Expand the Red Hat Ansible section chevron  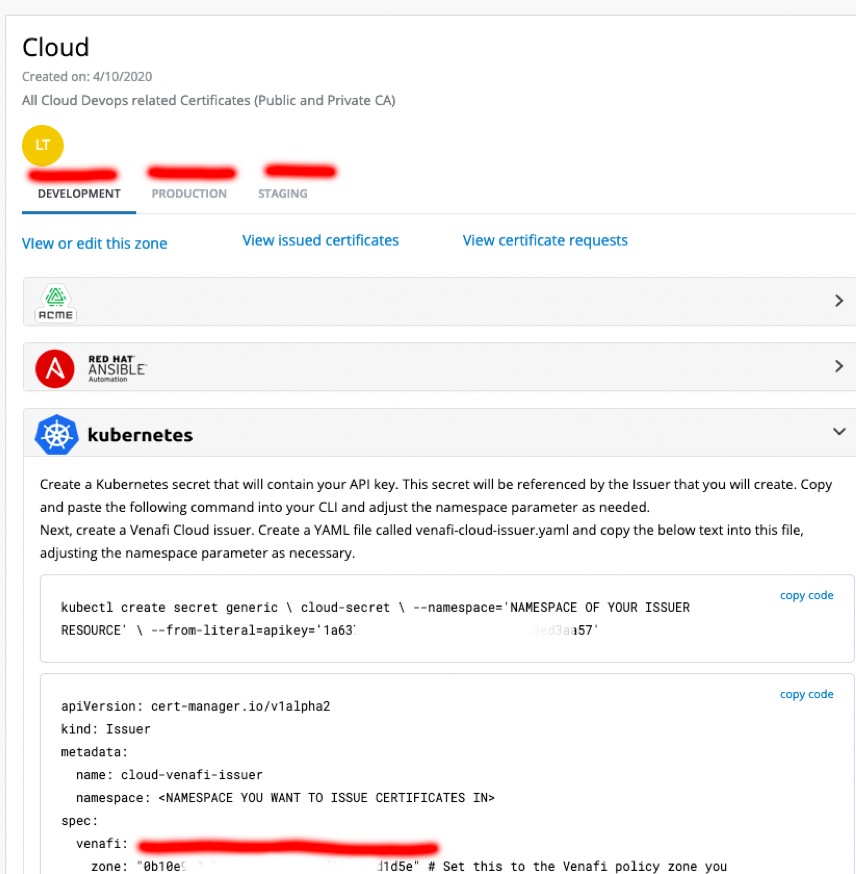(838, 367)
